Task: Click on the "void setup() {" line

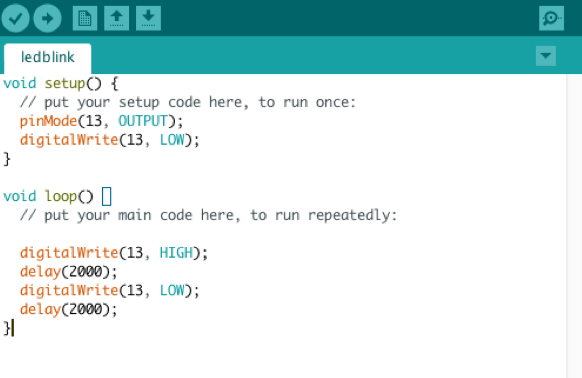Action: [x=61, y=84]
